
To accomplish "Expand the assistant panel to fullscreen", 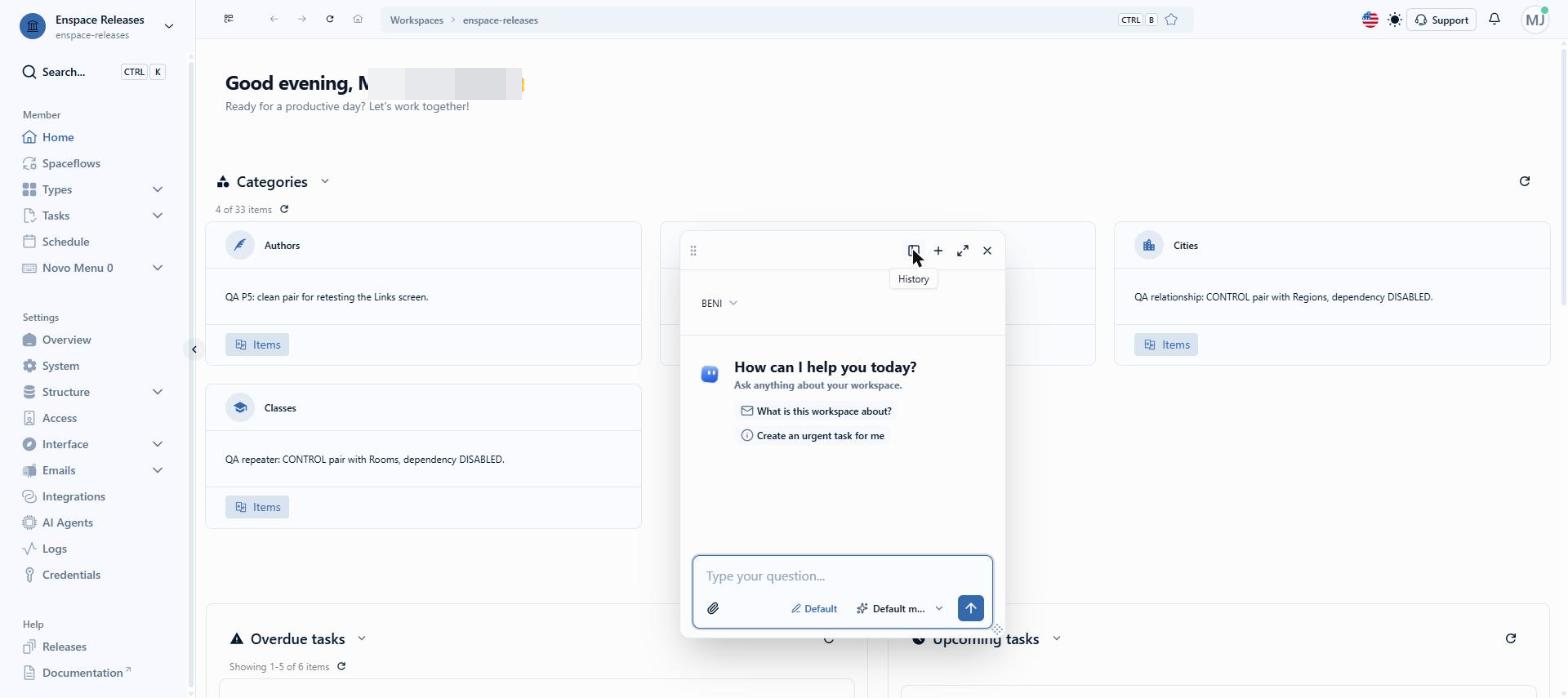I will pyautogui.click(x=962, y=251).
